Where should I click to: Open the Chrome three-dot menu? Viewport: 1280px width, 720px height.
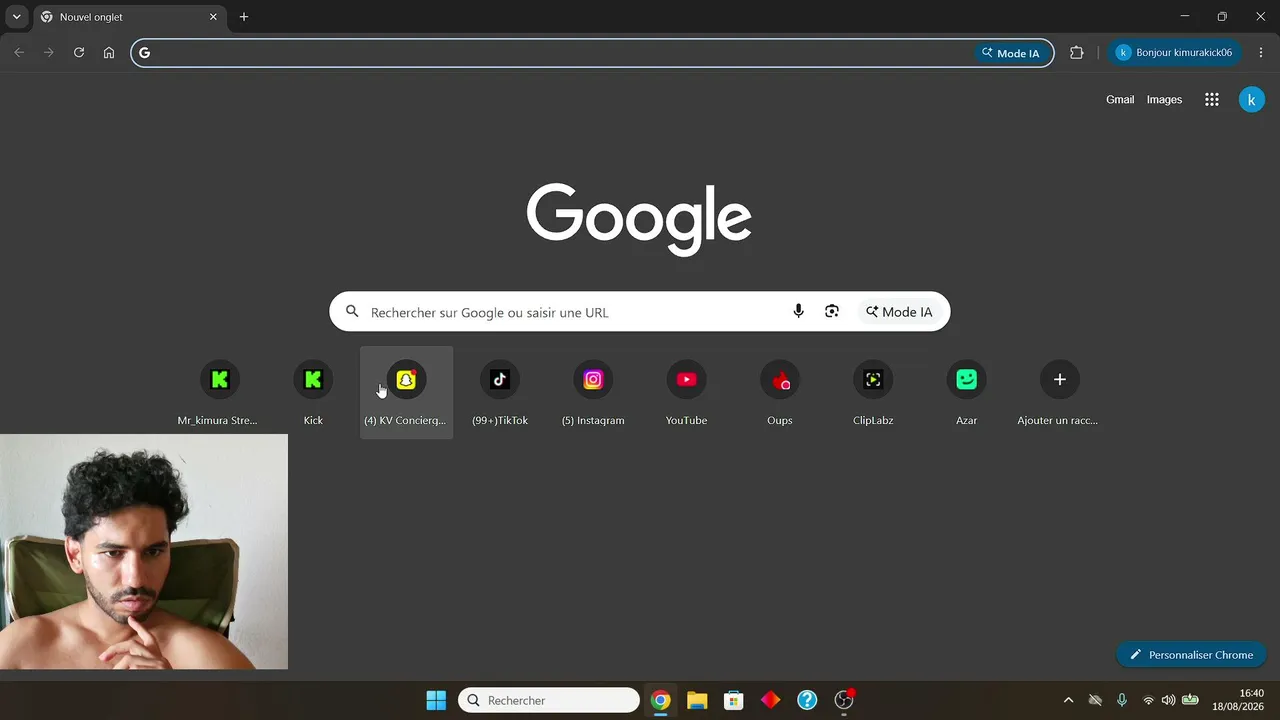pyautogui.click(x=1260, y=53)
